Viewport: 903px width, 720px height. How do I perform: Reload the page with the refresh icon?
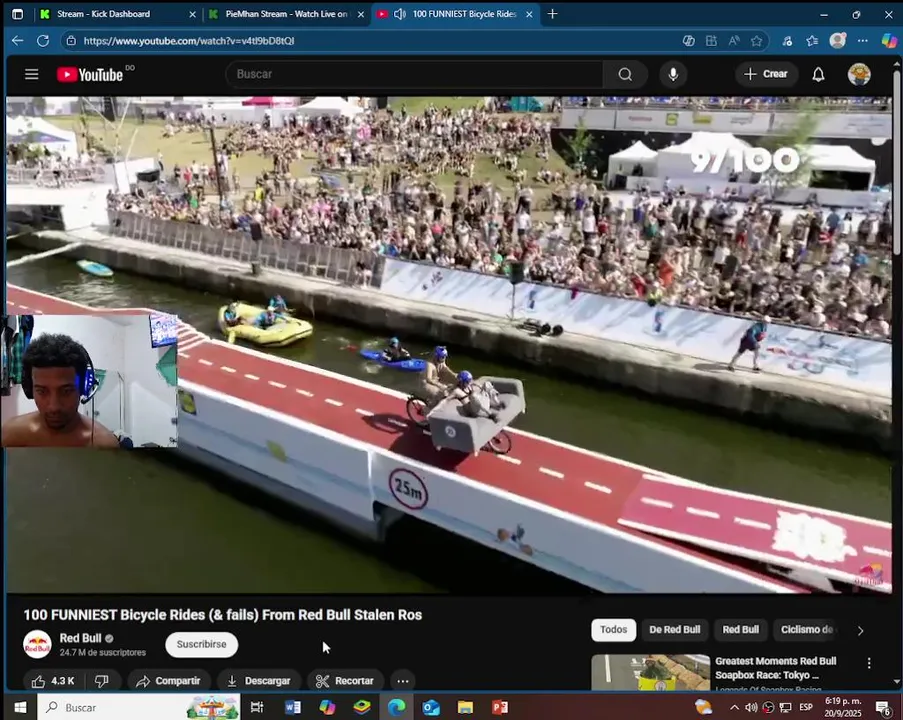pyautogui.click(x=43, y=41)
